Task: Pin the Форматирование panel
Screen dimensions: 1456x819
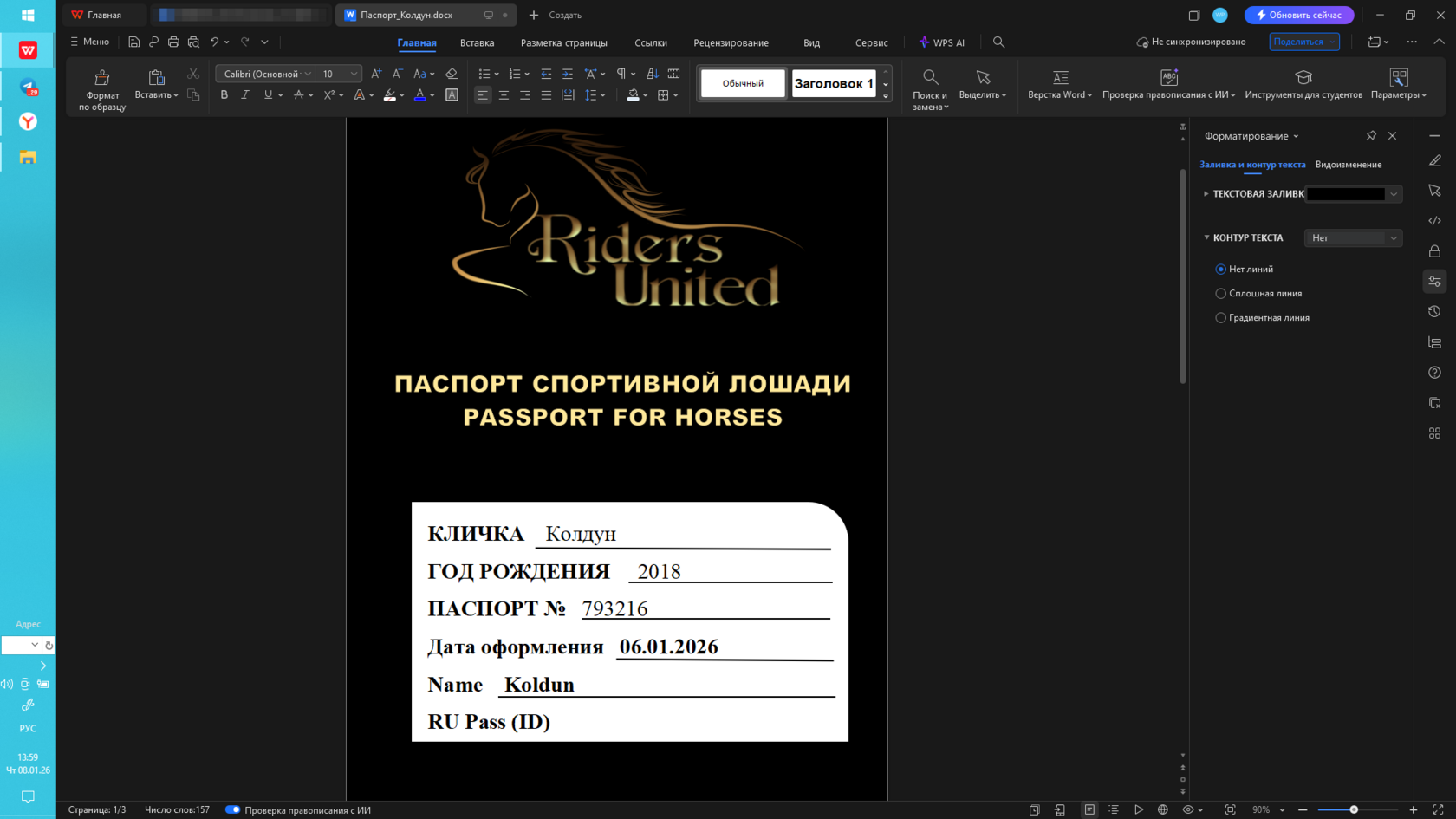Action: click(1371, 136)
